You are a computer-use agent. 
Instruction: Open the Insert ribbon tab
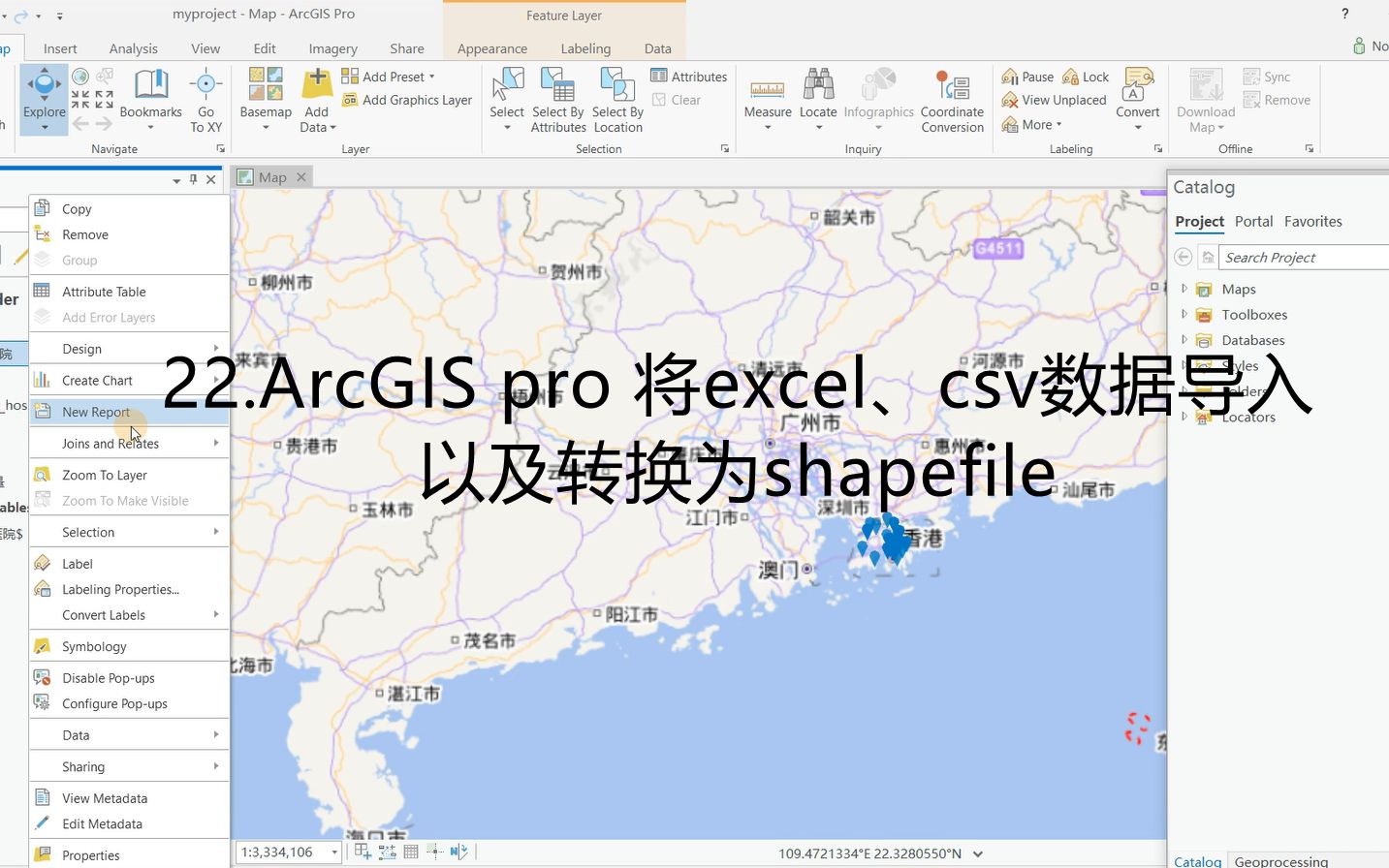pyautogui.click(x=60, y=48)
